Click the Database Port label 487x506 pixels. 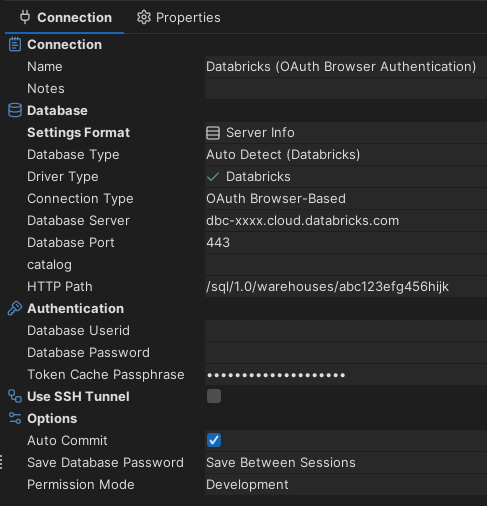[71, 243]
